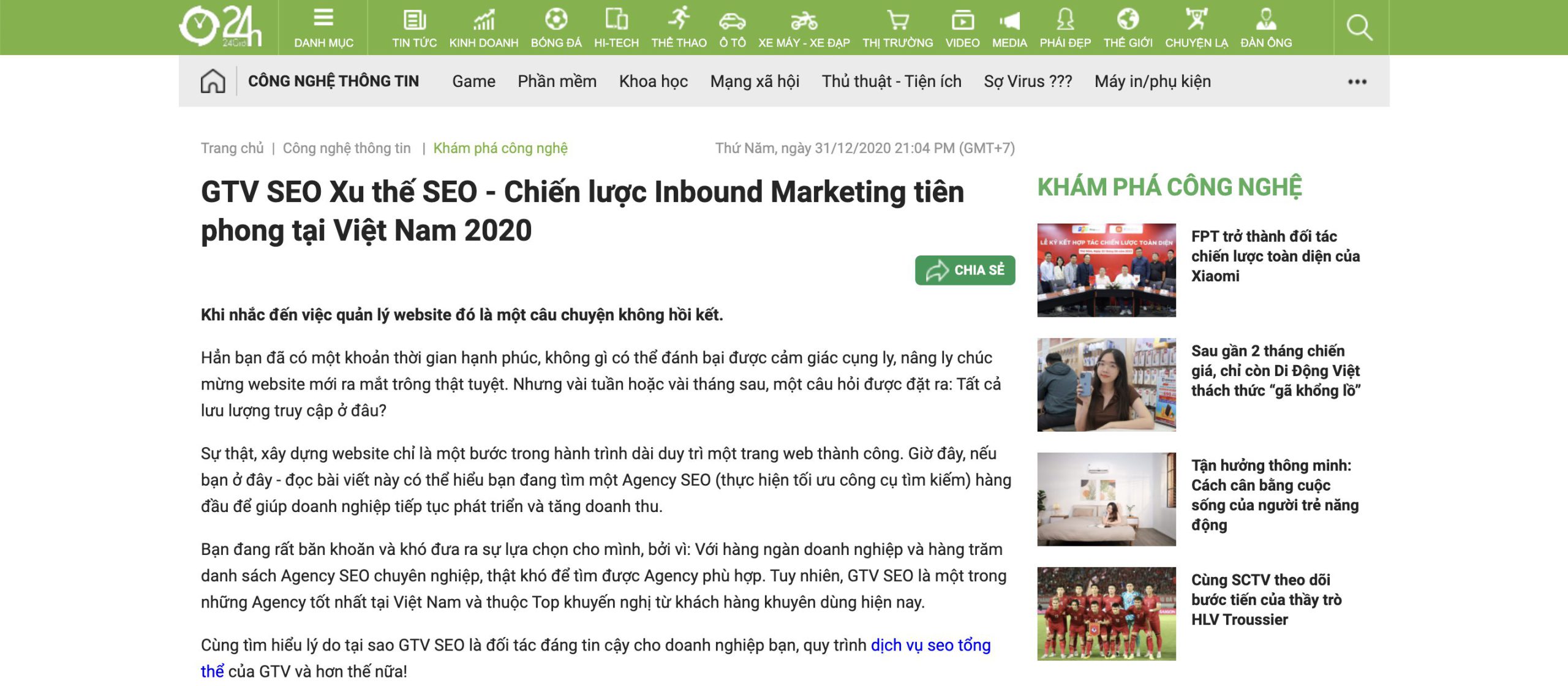The image size is (1568, 686).
Task: Switch to the Game section tab
Action: (473, 81)
